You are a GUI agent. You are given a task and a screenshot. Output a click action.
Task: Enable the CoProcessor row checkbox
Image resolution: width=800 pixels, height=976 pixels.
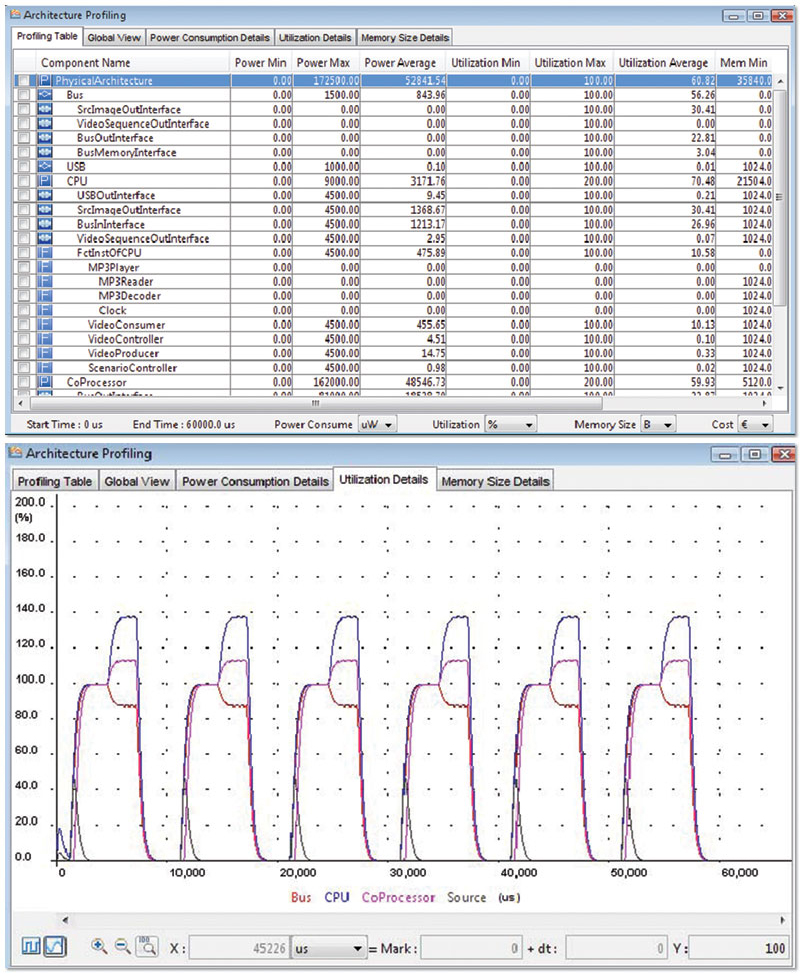23,382
